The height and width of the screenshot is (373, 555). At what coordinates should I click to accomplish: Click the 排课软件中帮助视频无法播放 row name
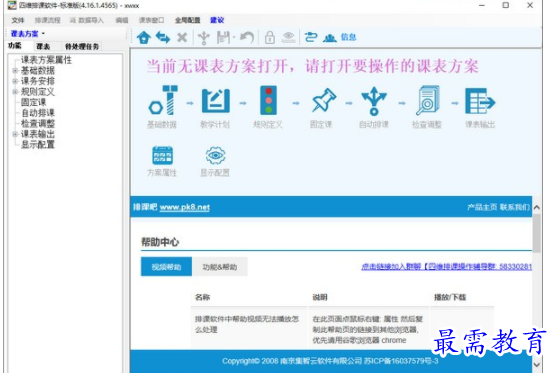247,324
